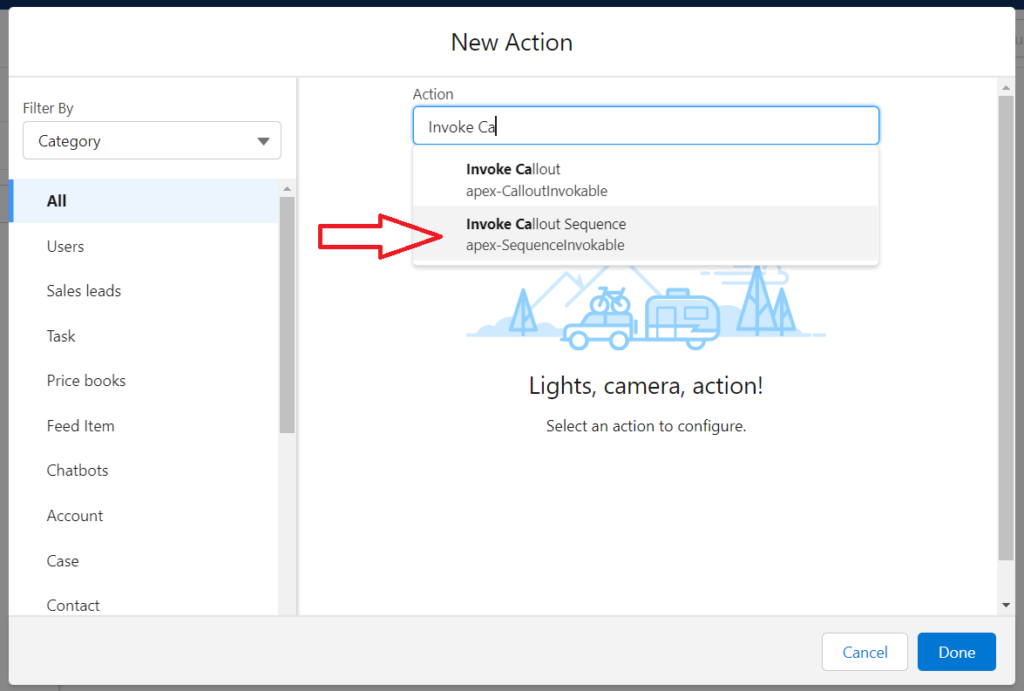Click category list scrollbar up arrow
This screenshot has height=691, width=1024.
tap(287, 189)
